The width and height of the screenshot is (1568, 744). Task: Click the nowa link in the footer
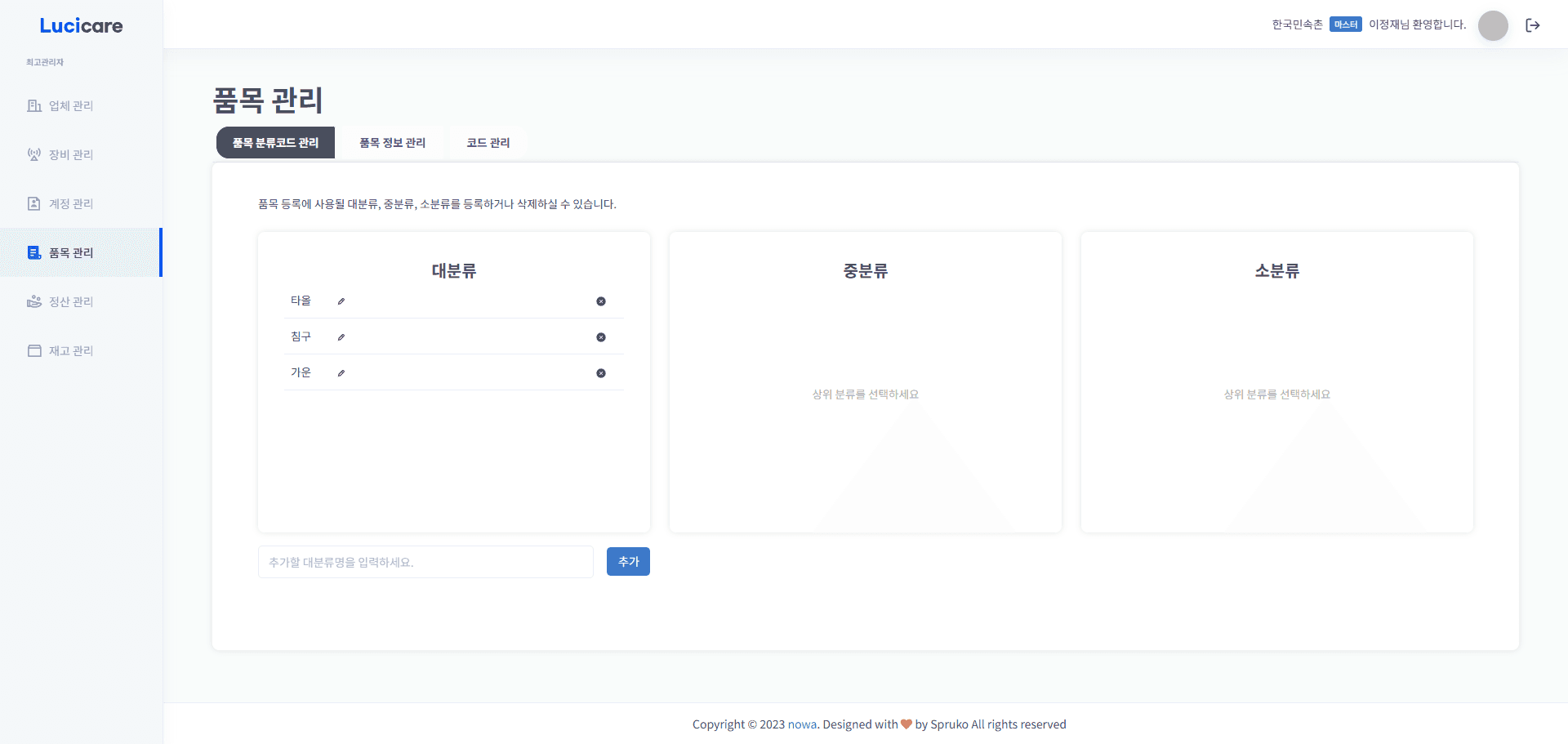[x=802, y=724]
